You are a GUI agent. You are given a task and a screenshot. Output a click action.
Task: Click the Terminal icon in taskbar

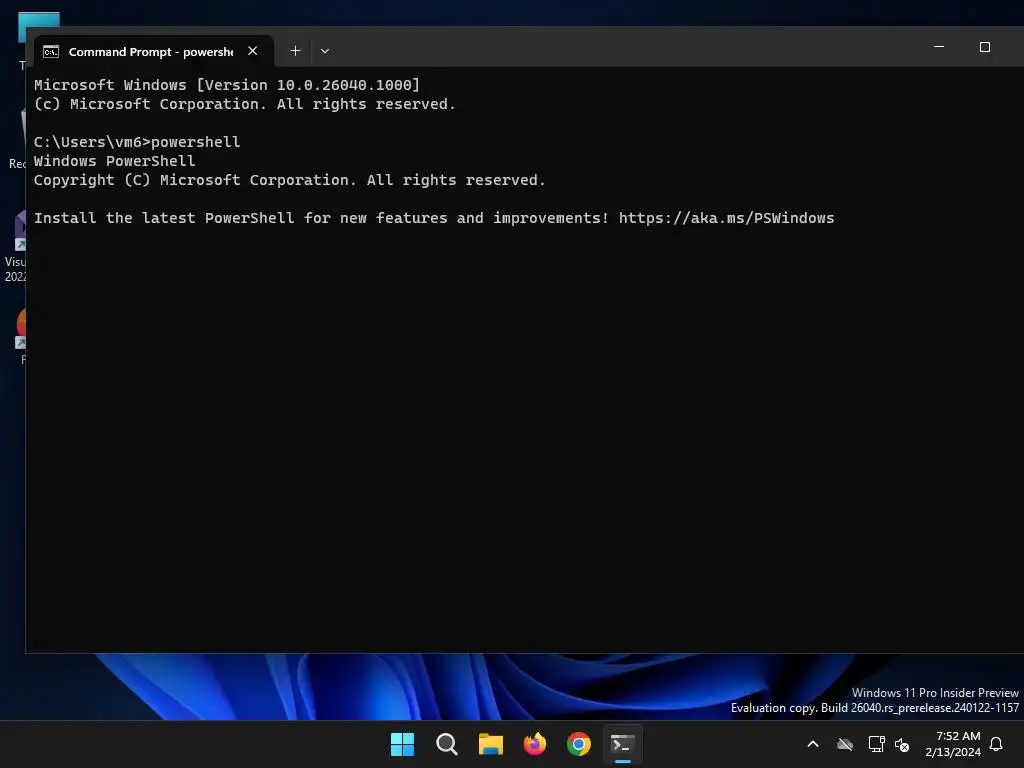point(622,744)
